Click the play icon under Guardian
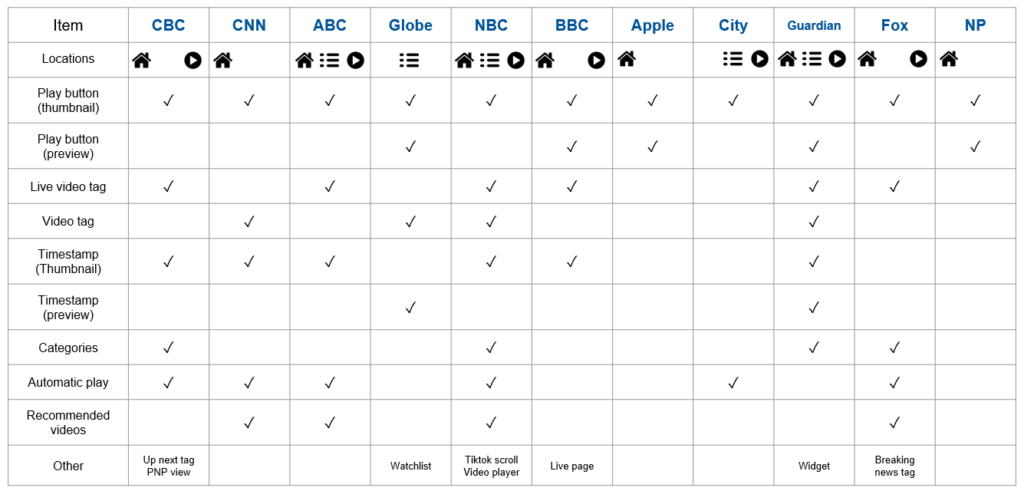Screen dimensions: 1024x491 click(x=838, y=59)
